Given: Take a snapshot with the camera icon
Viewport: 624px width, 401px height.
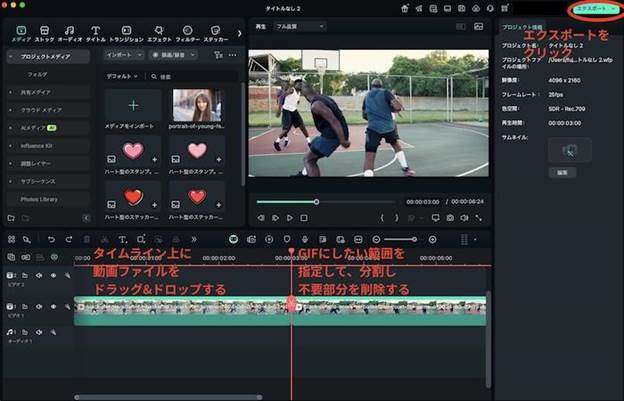Looking at the screenshot, I should (x=451, y=217).
